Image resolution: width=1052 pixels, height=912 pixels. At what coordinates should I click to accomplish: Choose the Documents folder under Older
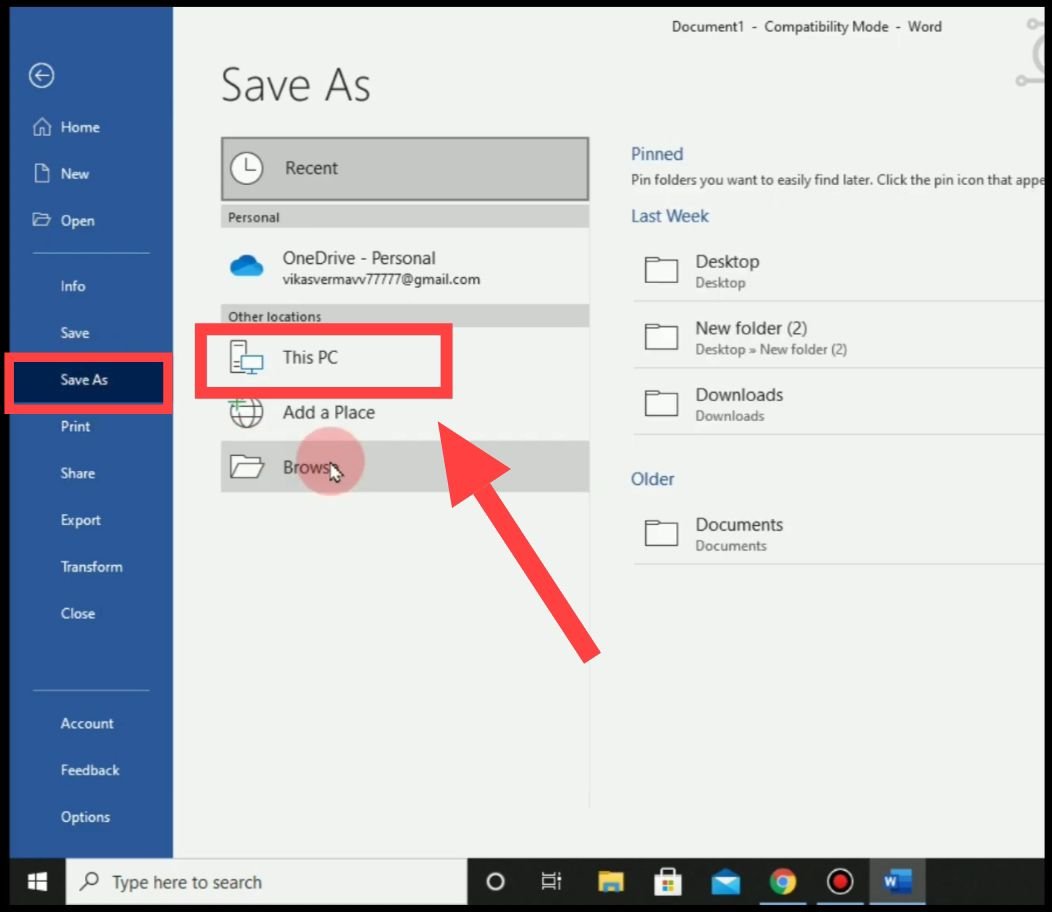pyautogui.click(x=839, y=534)
